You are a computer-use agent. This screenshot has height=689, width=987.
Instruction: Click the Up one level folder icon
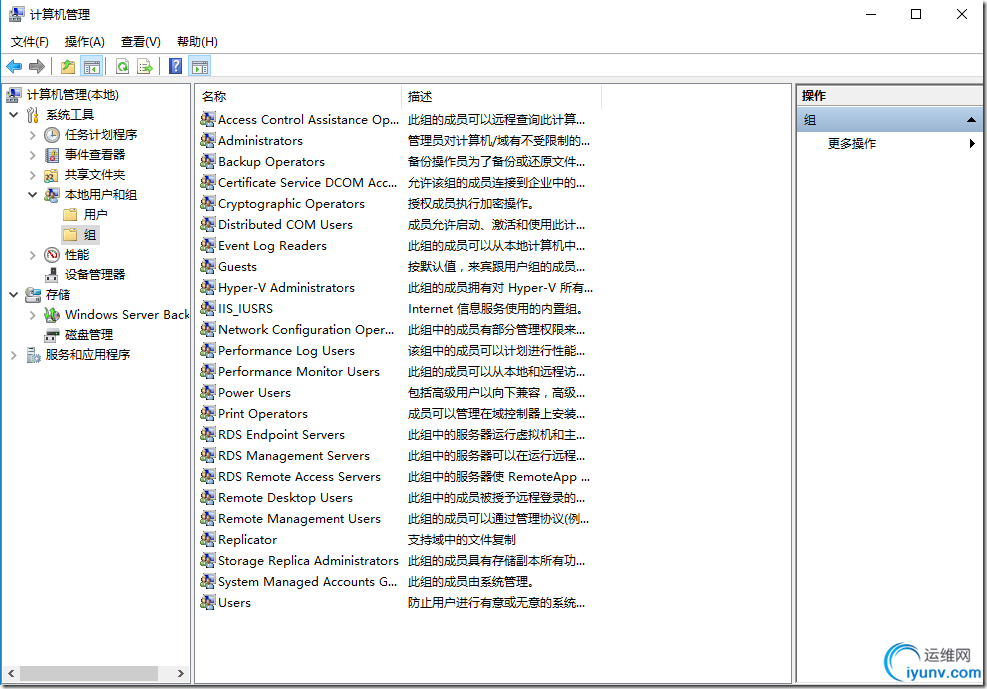point(68,66)
